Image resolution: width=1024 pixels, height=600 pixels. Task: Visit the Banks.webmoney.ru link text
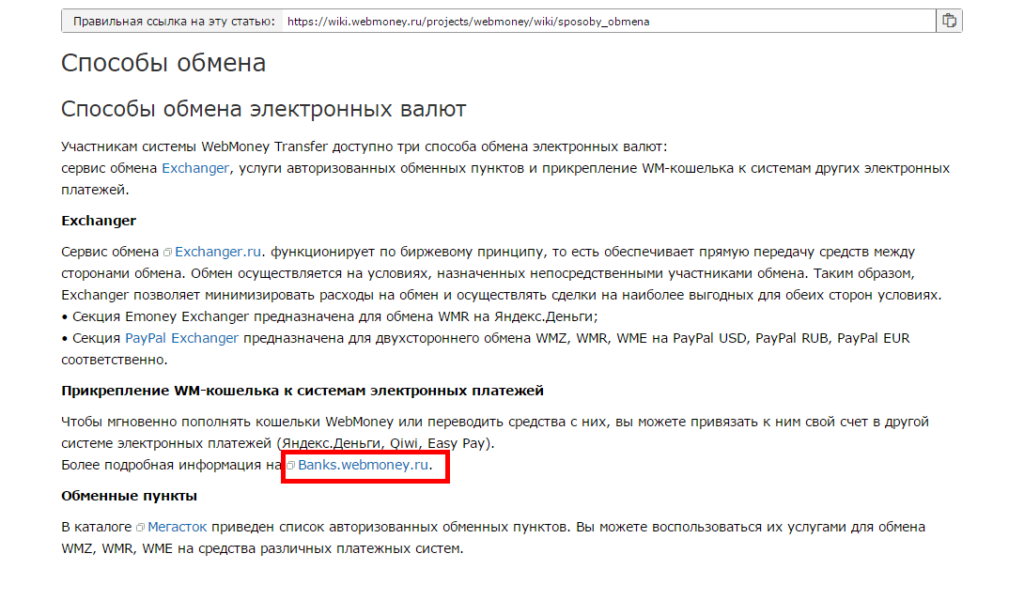(x=363, y=465)
